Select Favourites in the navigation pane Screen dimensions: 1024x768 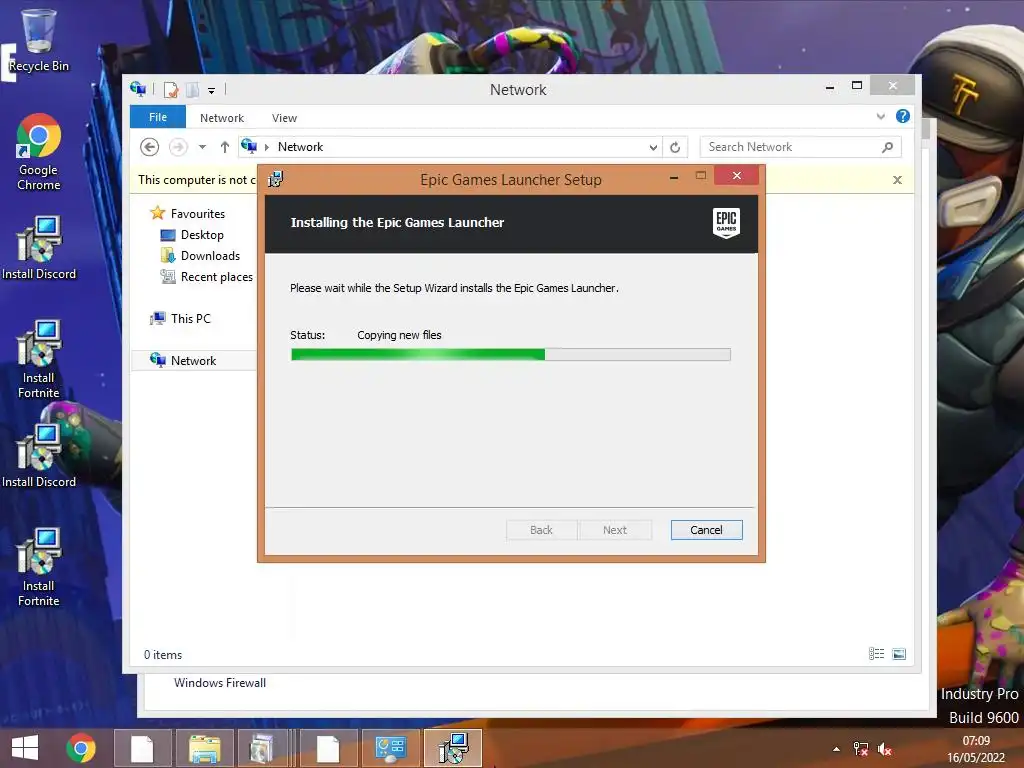coord(187,214)
